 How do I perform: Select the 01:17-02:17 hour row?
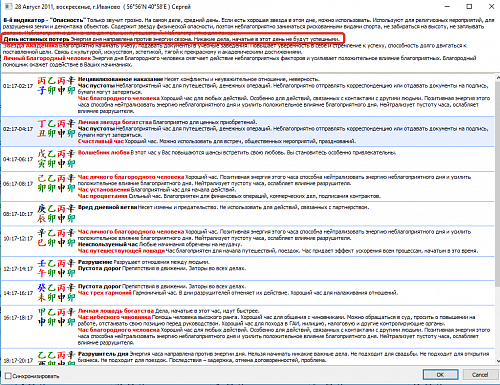click(x=248, y=95)
